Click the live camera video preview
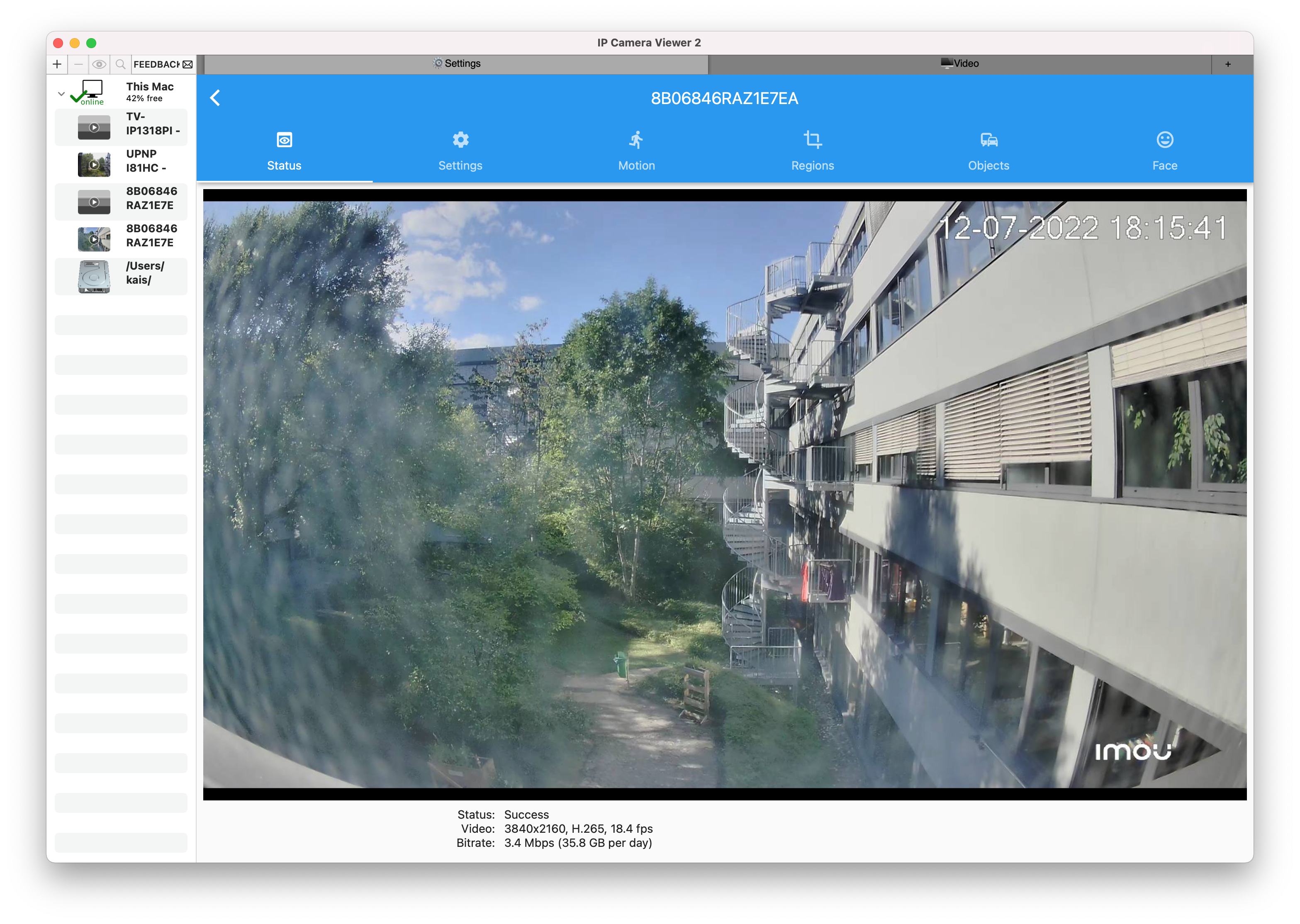Viewport: 1300px width, 924px height. click(x=724, y=494)
